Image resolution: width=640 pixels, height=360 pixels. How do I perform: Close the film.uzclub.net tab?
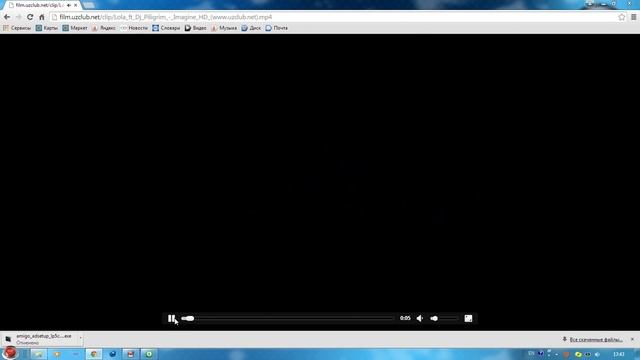click(x=76, y=5)
